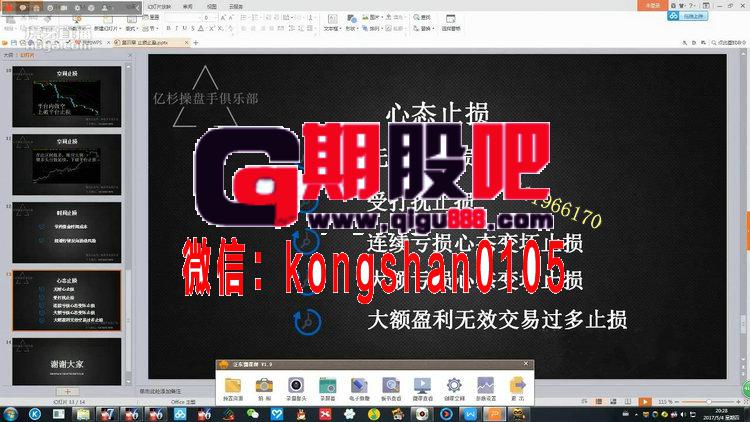This screenshot has height=422, width=750.
Task: Click the round camera lens icon
Action: coord(296,385)
